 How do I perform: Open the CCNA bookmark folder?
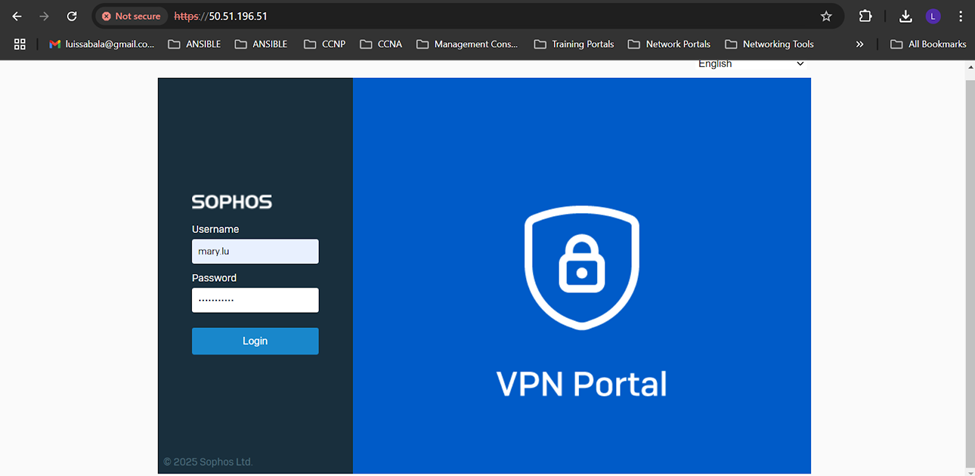point(381,44)
